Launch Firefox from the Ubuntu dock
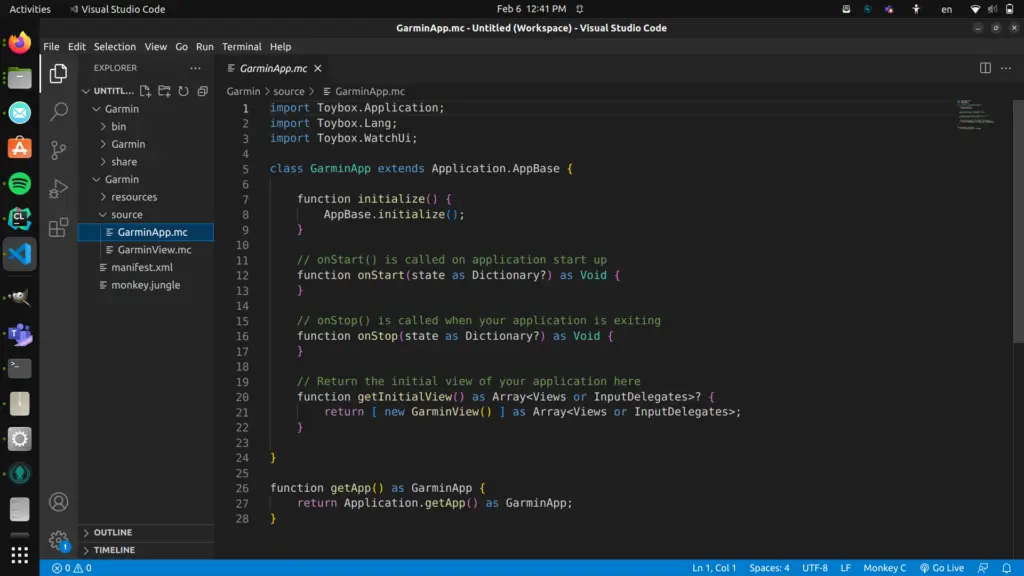Screen dimensions: 1024x576 (20, 43)
